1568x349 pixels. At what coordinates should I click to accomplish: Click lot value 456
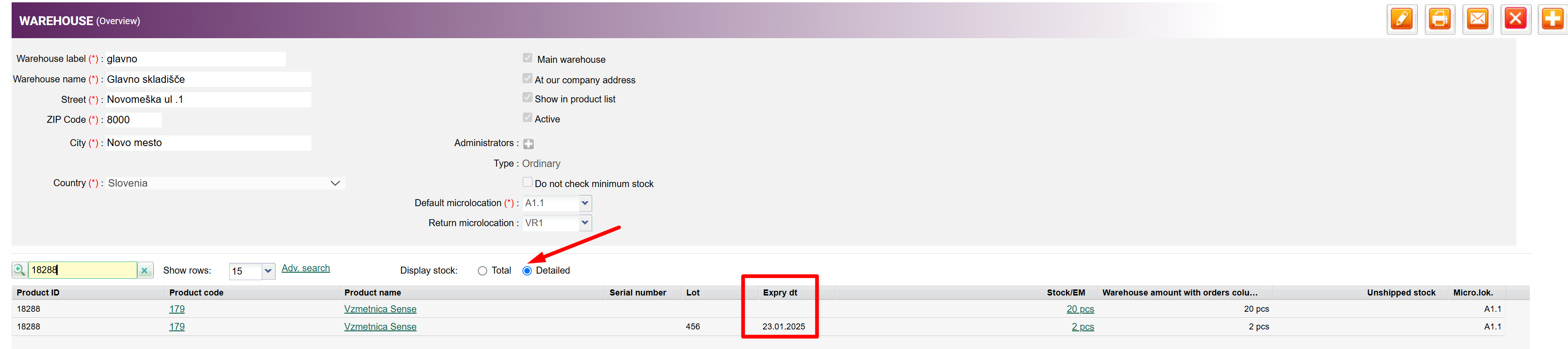click(x=693, y=327)
